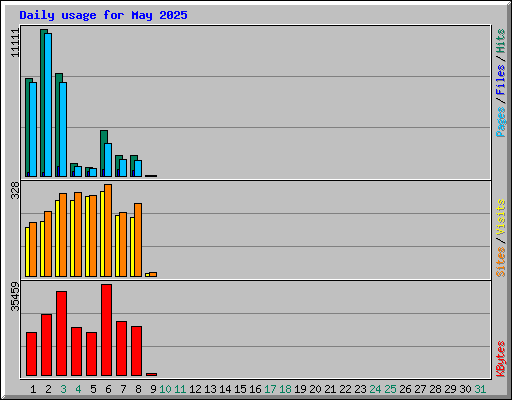Select green day 3 label
The width and height of the screenshot is (512, 400).
(x=63, y=389)
